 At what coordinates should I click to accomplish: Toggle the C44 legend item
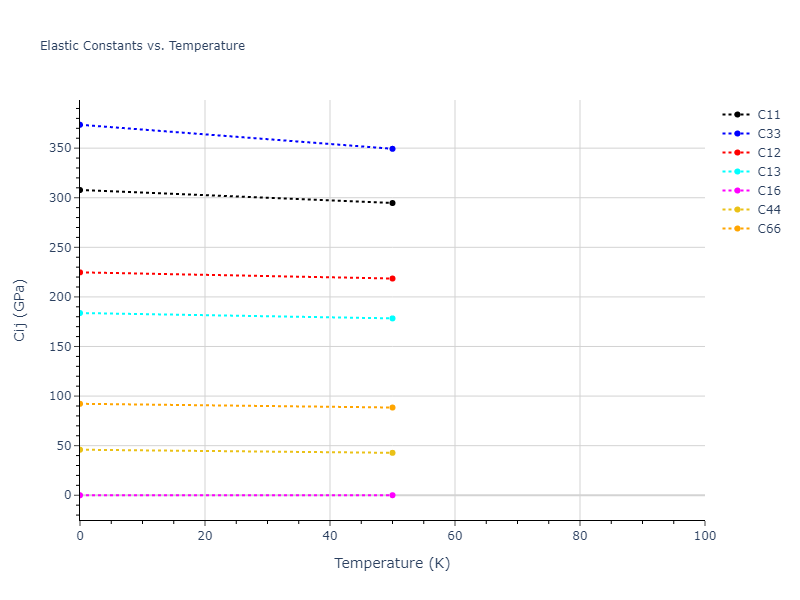(768, 210)
